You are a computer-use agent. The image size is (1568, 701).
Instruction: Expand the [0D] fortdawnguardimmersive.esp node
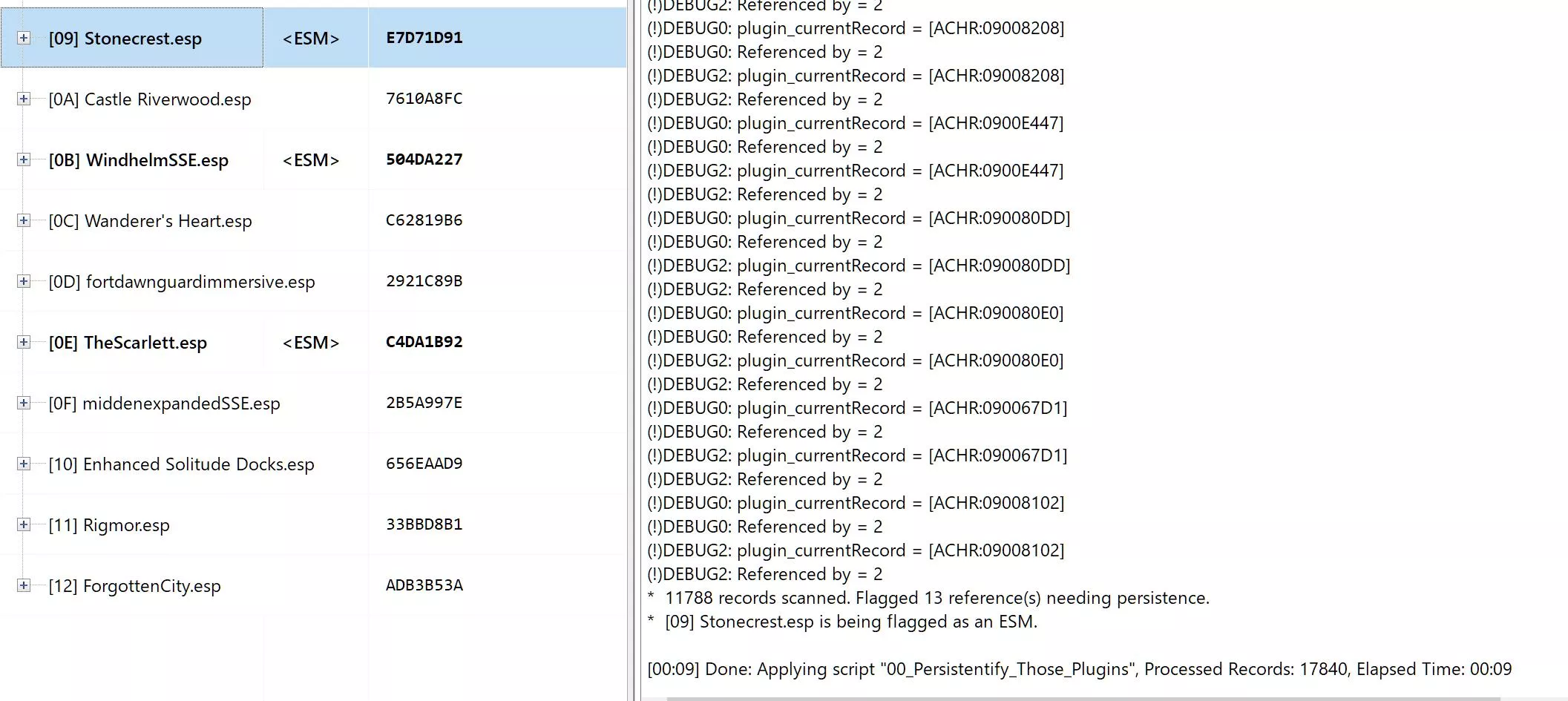(x=24, y=281)
